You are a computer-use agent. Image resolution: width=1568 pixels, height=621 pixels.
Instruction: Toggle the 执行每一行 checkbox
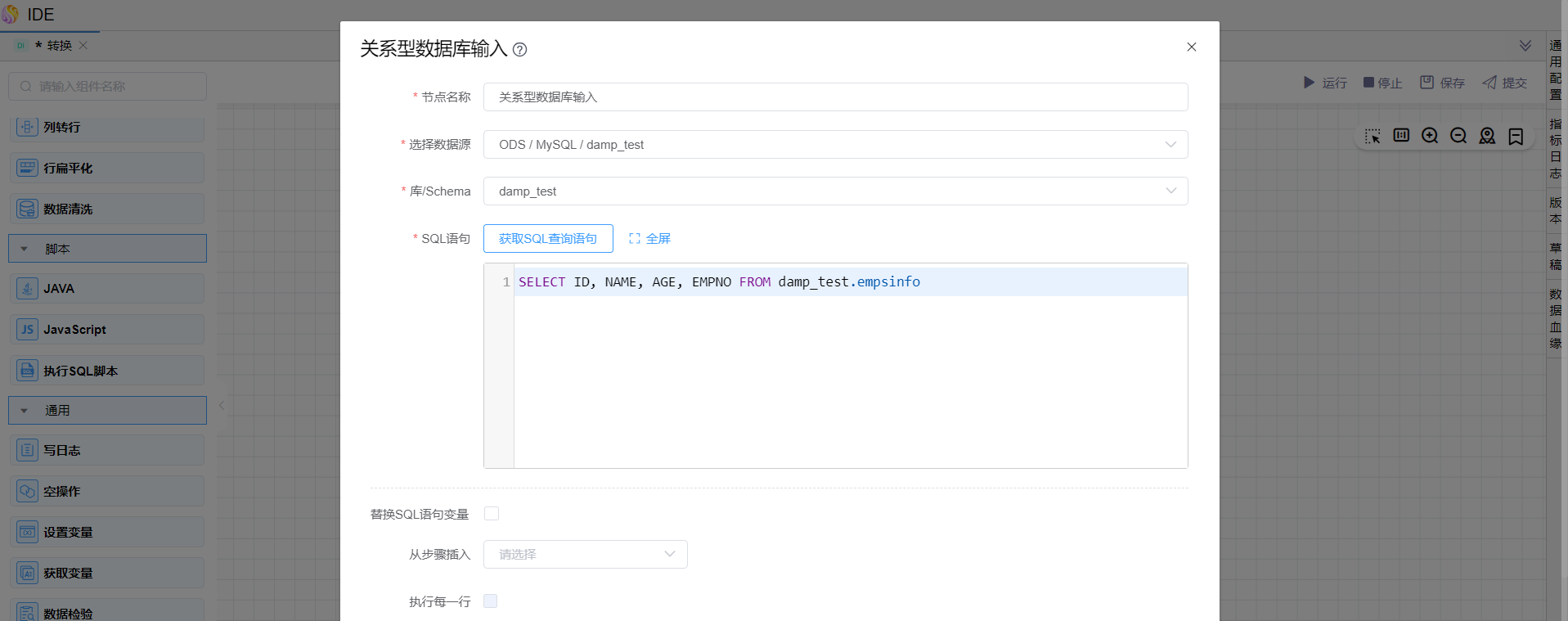pos(491,601)
